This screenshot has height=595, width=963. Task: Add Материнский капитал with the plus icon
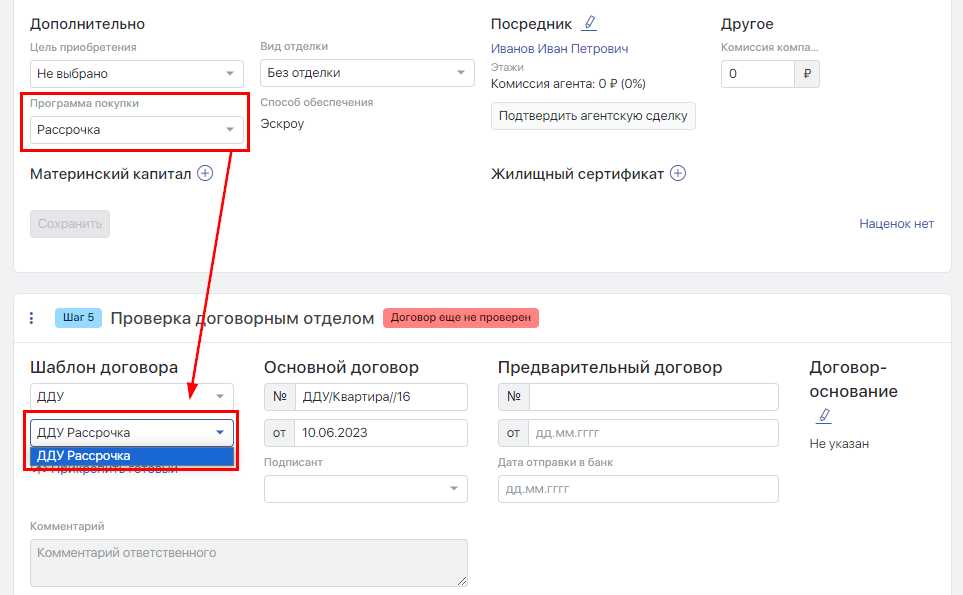pos(205,173)
